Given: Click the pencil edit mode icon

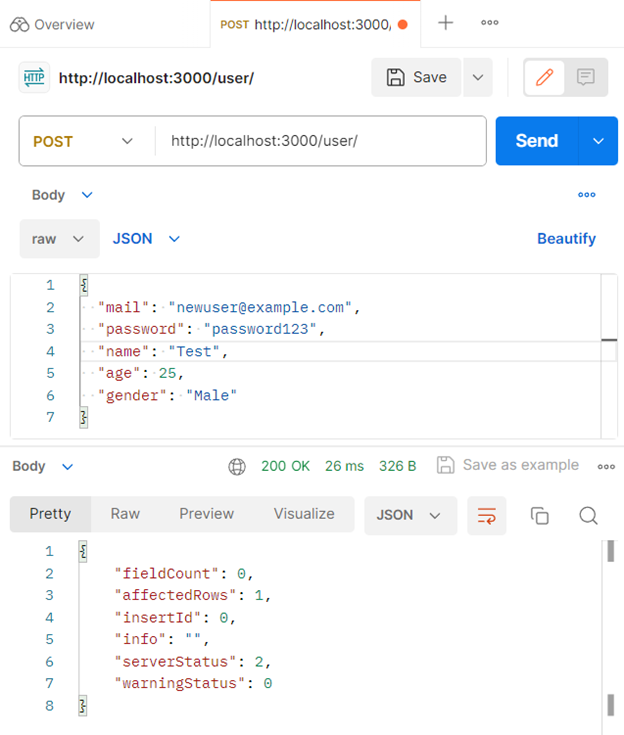Looking at the screenshot, I should (x=545, y=78).
